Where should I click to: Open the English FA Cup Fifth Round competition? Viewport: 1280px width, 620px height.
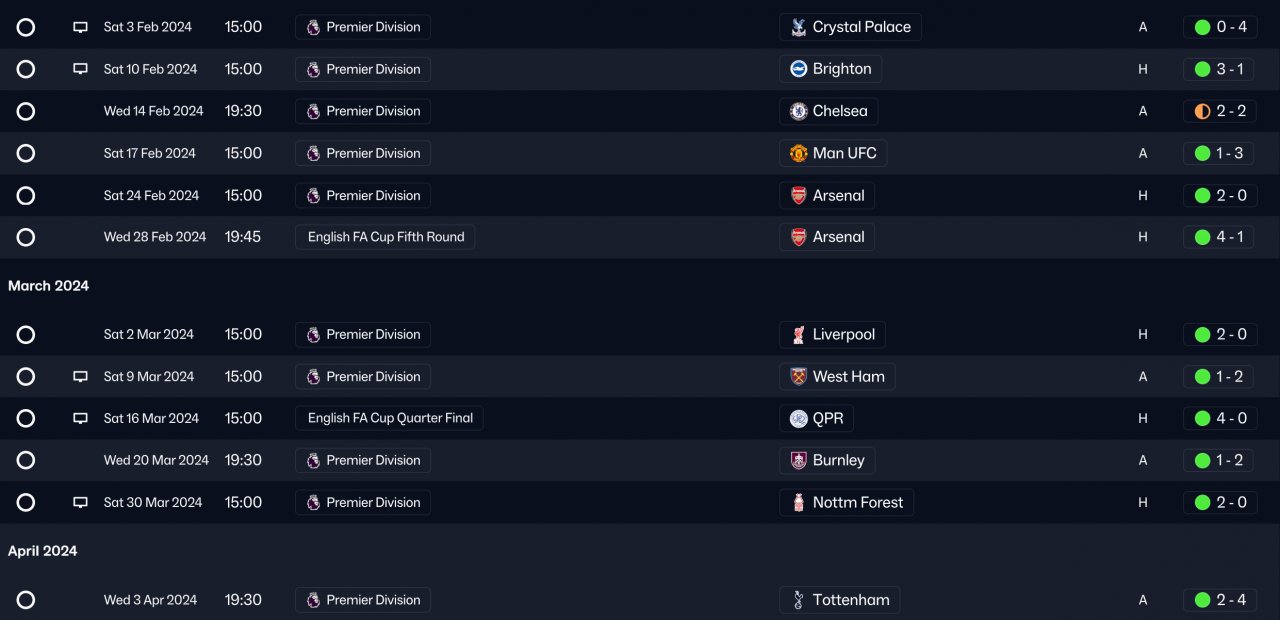[x=385, y=237]
